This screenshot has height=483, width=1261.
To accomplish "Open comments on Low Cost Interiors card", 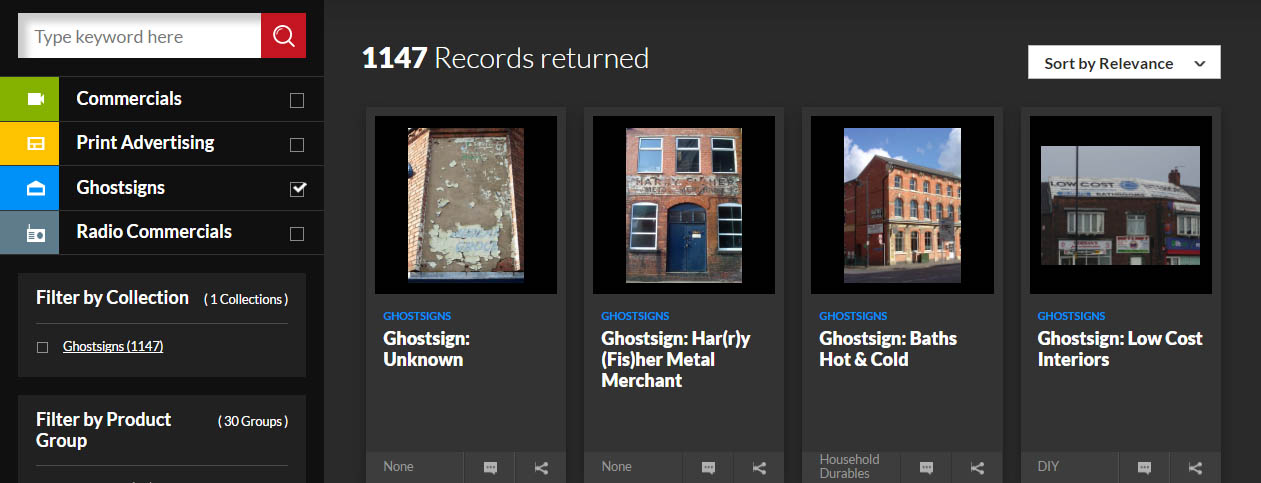I will click(1144, 467).
